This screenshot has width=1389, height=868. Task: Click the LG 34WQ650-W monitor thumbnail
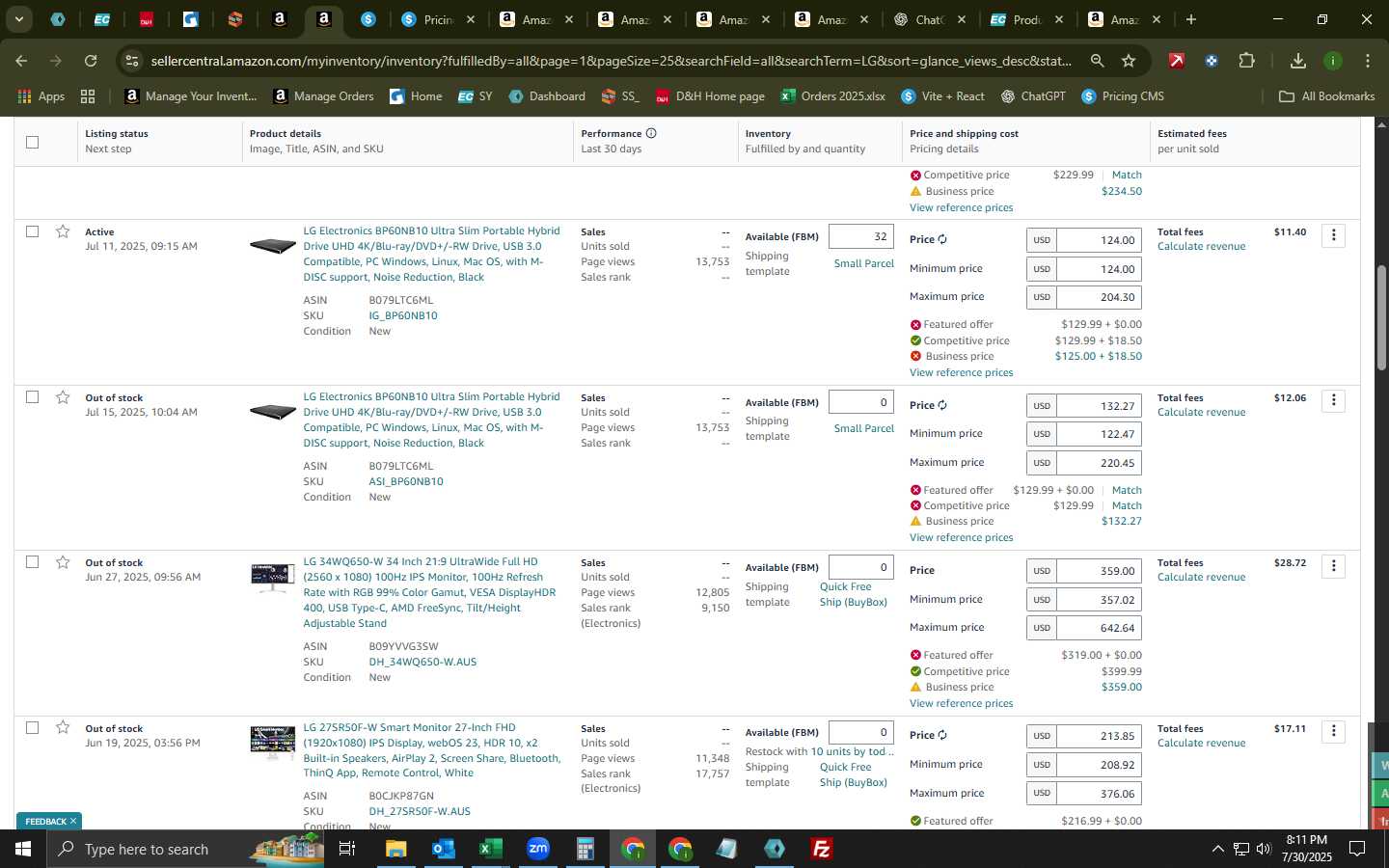(x=272, y=577)
